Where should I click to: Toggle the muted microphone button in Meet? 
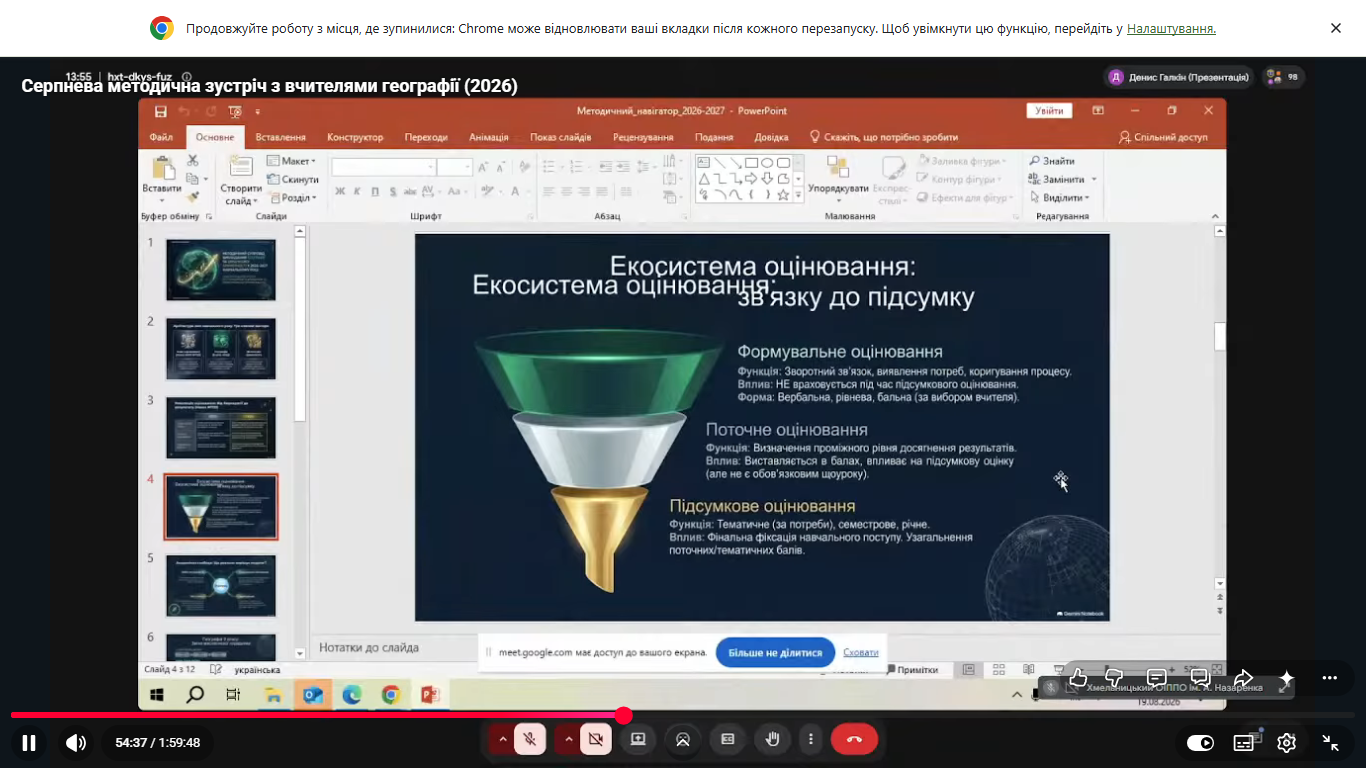pyautogui.click(x=531, y=740)
